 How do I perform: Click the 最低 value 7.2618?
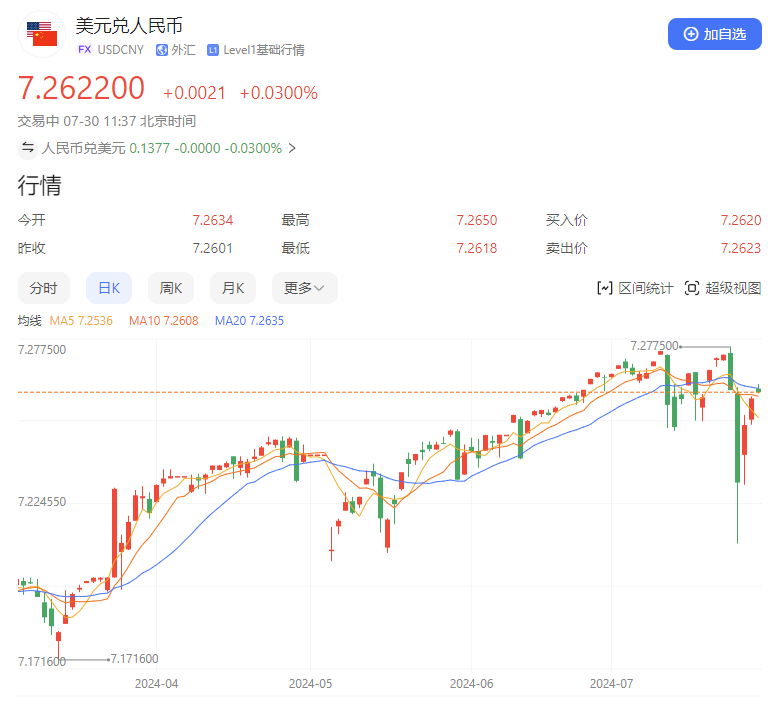476,248
